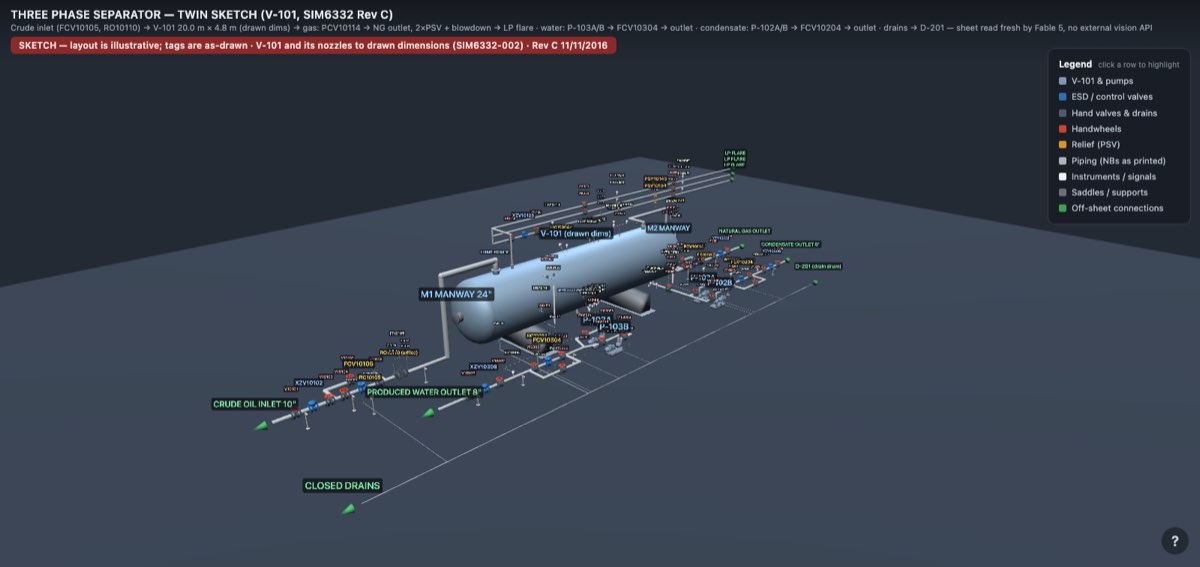The width and height of the screenshot is (1200, 567).
Task: Click the D-201 (drain drum) label
Action: [819, 266]
